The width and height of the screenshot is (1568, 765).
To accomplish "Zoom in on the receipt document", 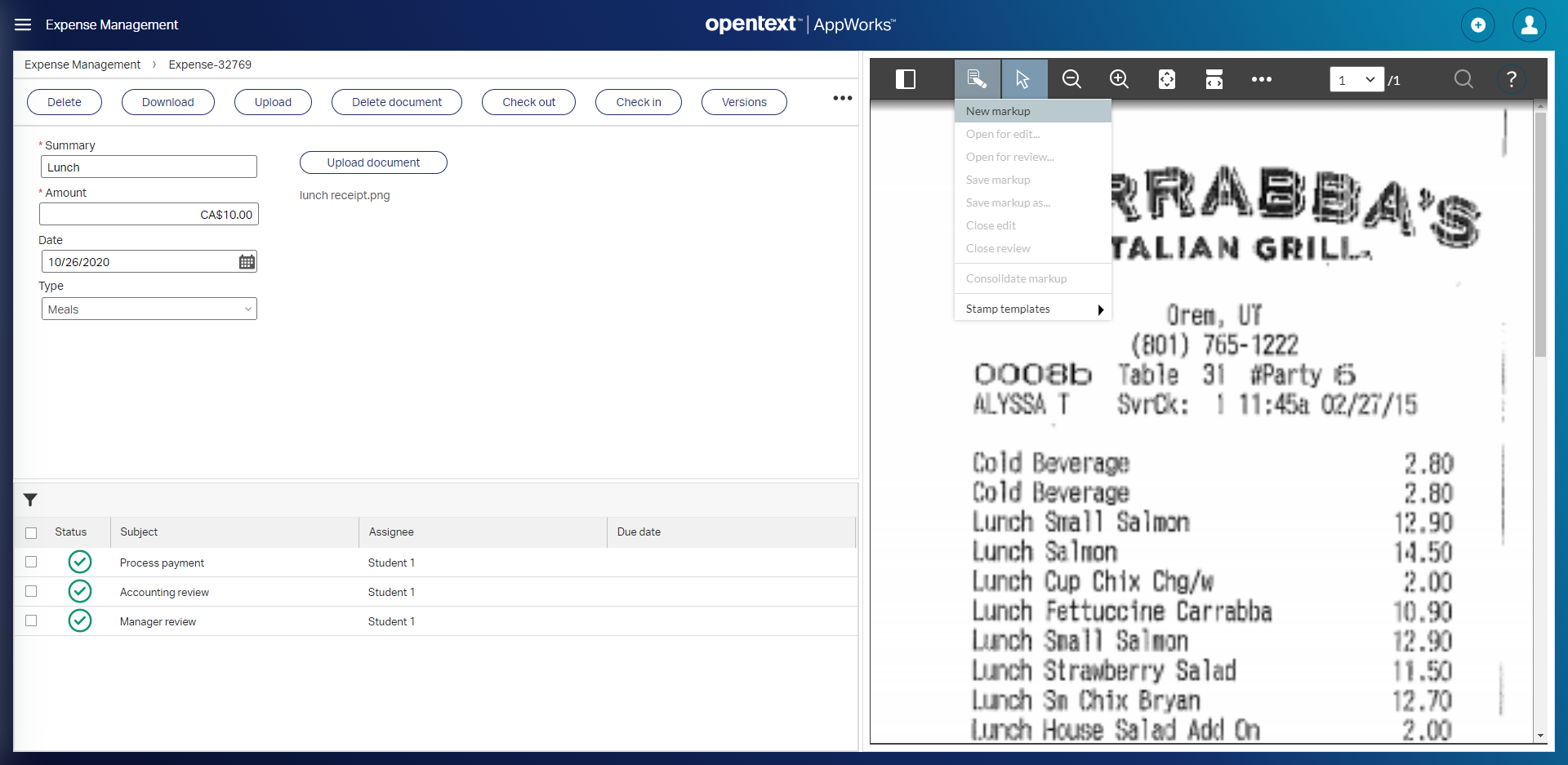I will [1119, 79].
